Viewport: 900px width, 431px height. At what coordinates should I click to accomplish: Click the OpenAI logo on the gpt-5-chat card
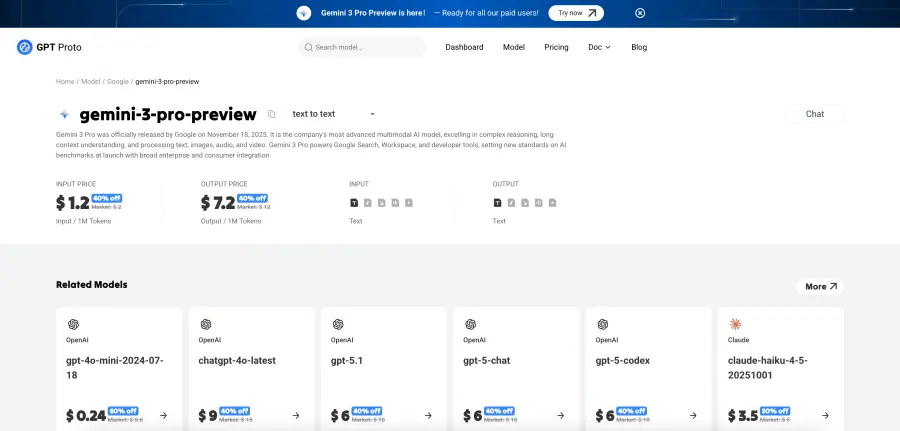(x=470, y=324)
